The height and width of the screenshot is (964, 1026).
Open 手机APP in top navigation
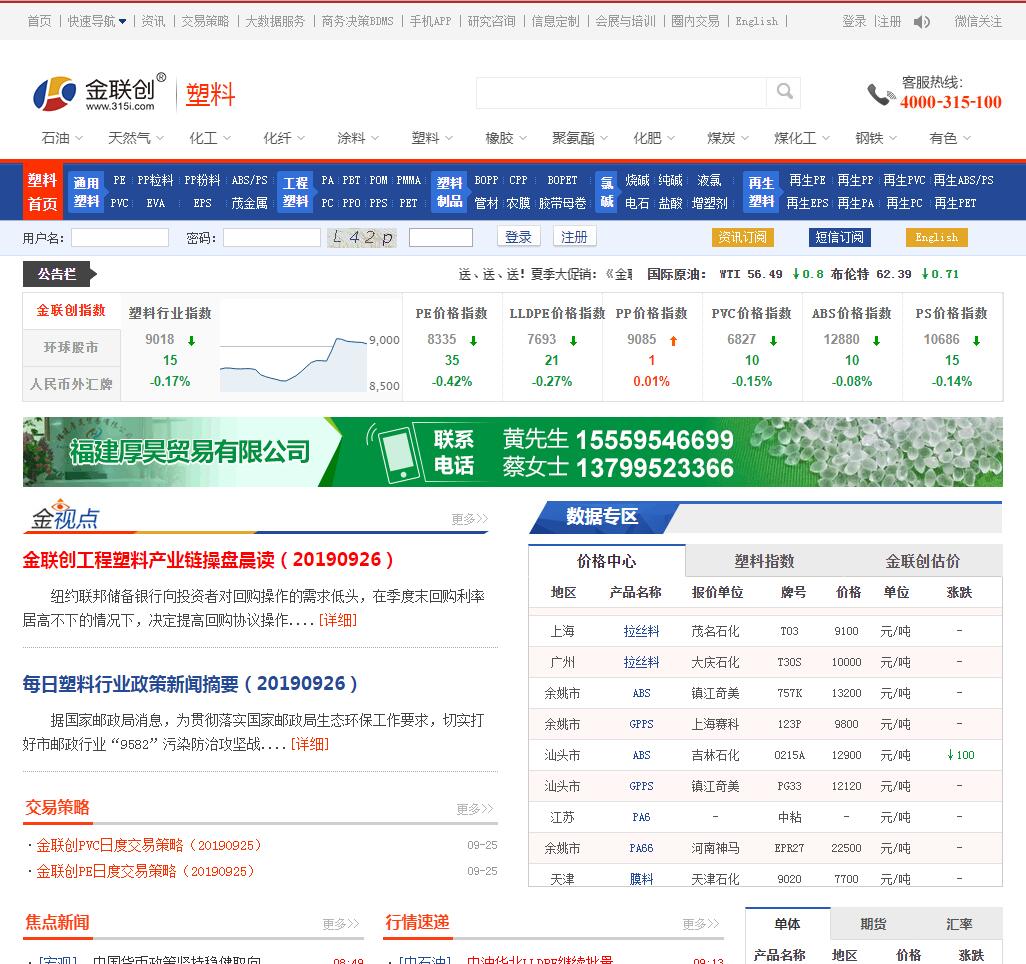[x=431, y=22]
